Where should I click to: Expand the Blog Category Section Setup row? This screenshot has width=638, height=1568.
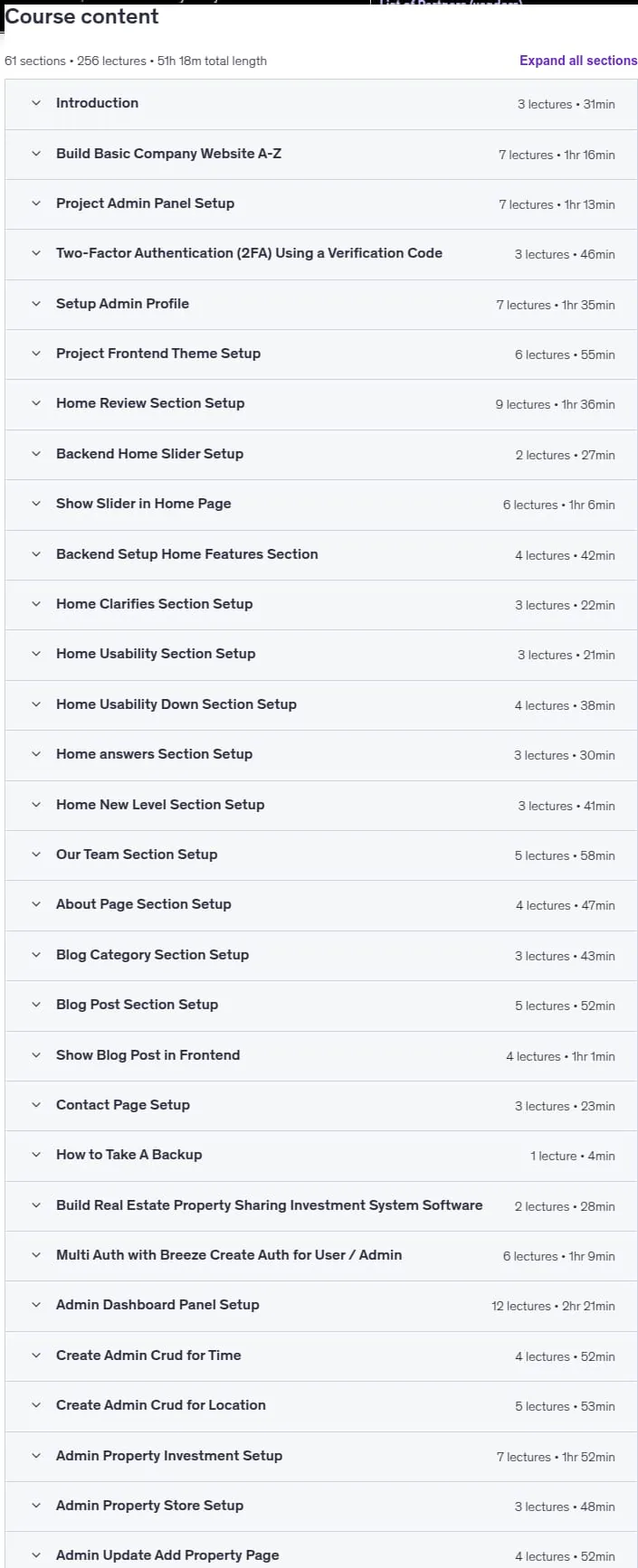[x=321, y=955]
